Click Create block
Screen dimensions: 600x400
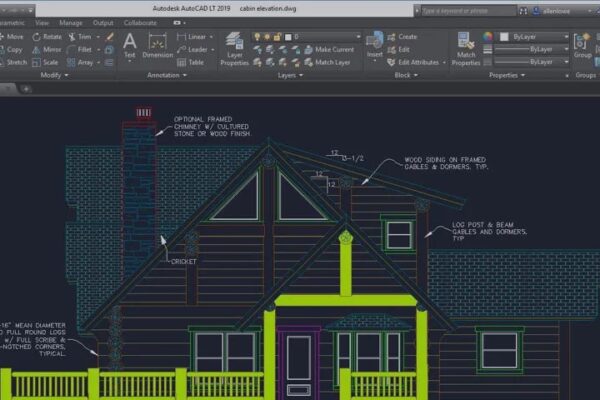402,37
